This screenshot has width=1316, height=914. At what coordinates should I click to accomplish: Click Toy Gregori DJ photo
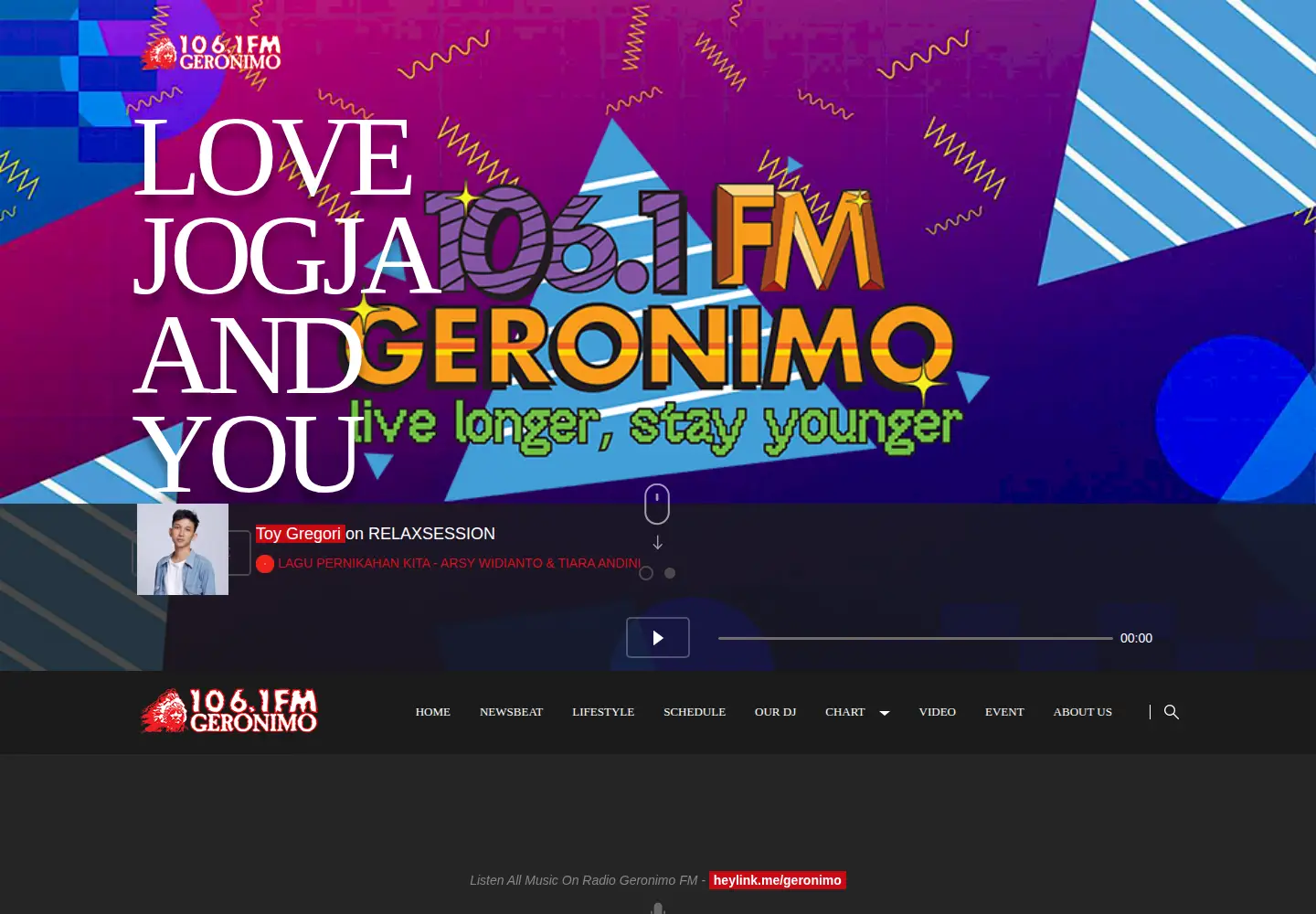(183, 549)
